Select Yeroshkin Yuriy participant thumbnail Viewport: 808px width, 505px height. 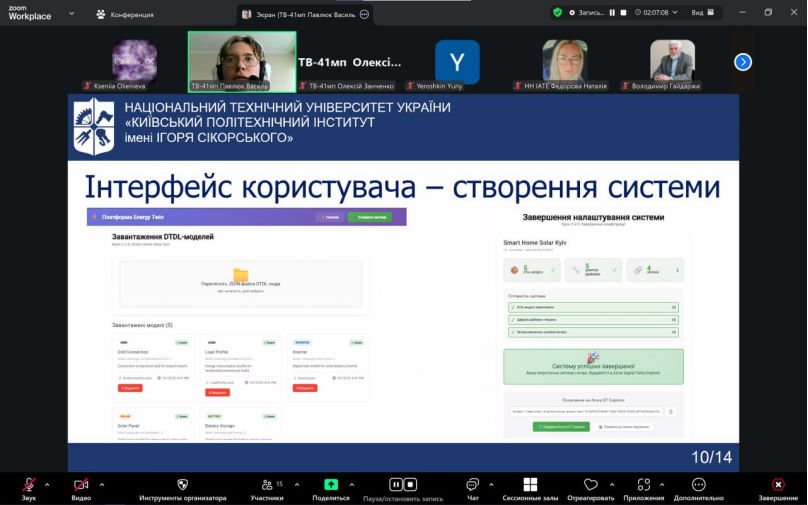(456, 63)
